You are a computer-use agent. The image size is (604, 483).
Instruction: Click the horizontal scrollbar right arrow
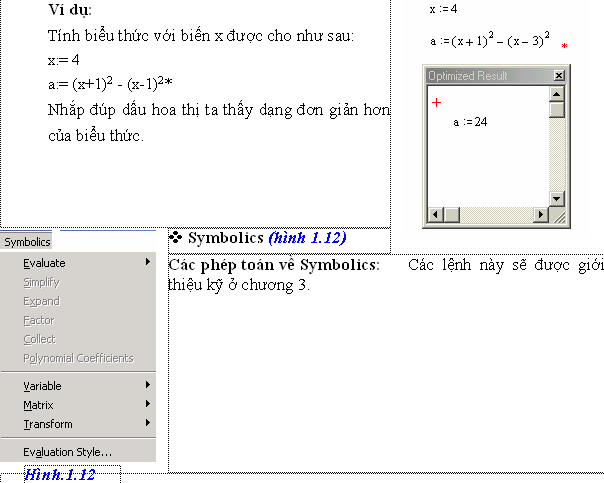click(x=541, y=215)
